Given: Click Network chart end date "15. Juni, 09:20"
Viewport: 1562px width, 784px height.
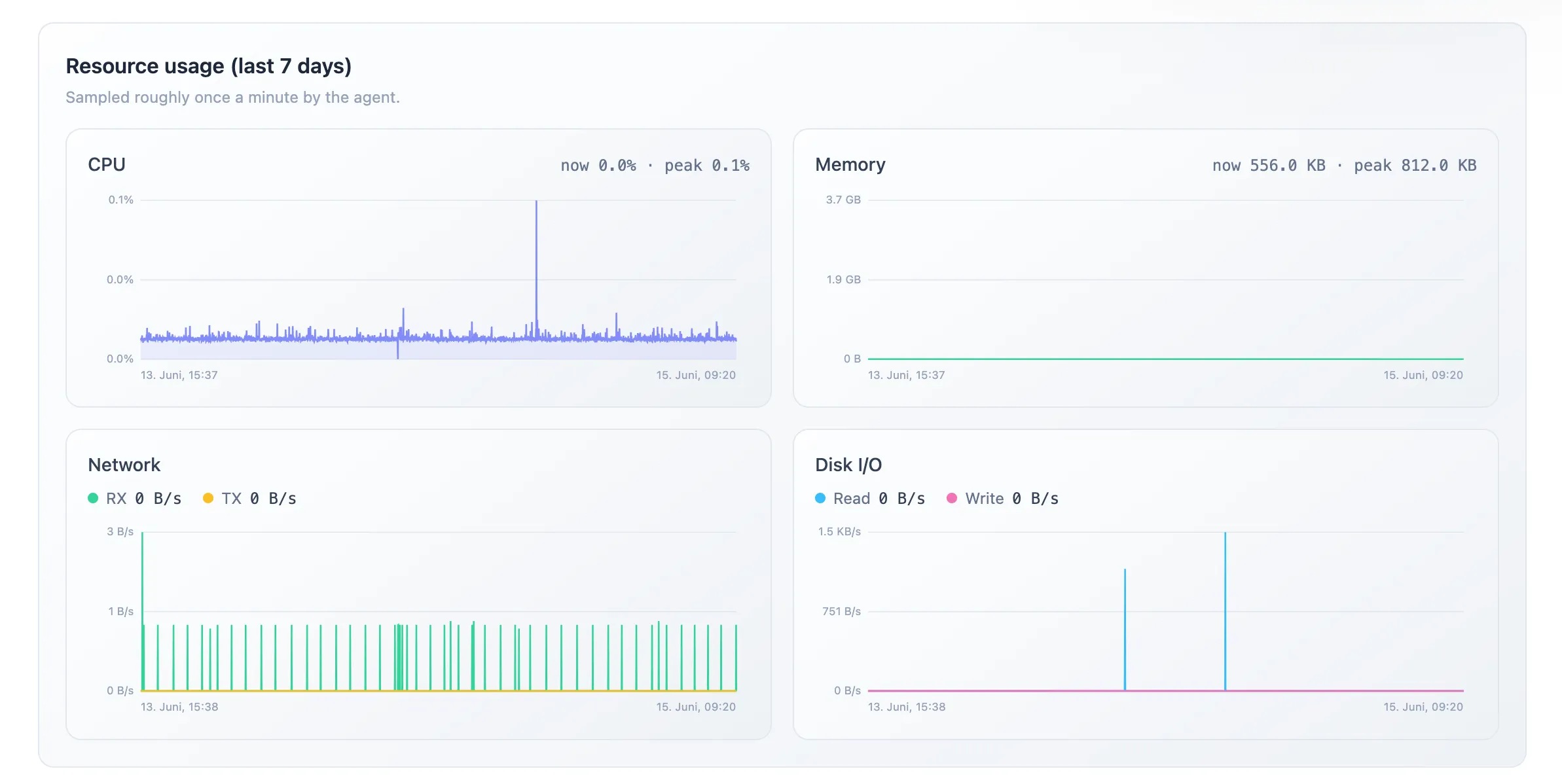Looking at the screenshot, I should click(696, 707).
